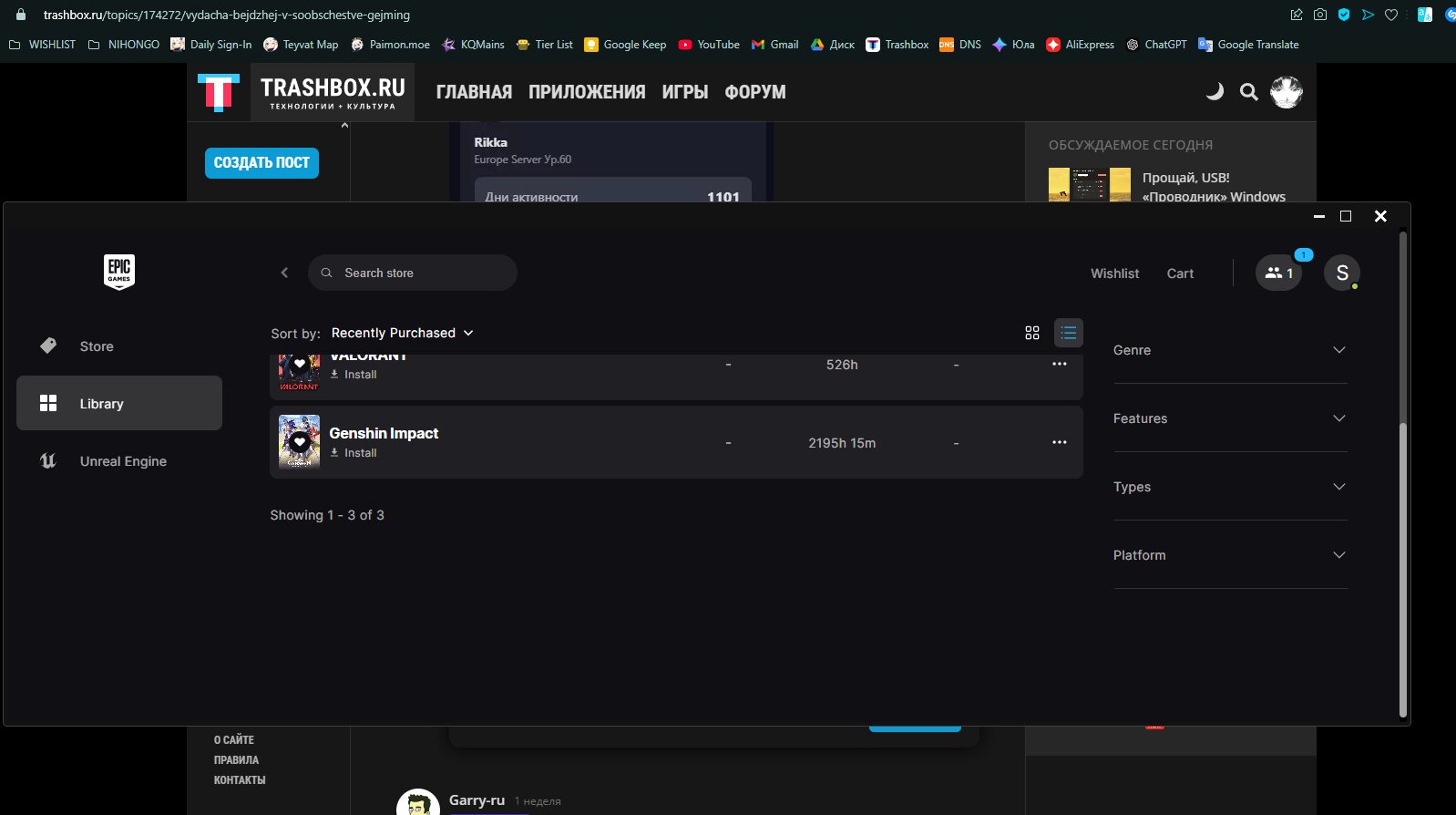Open the Gmail bookmark

coord(774,45)
